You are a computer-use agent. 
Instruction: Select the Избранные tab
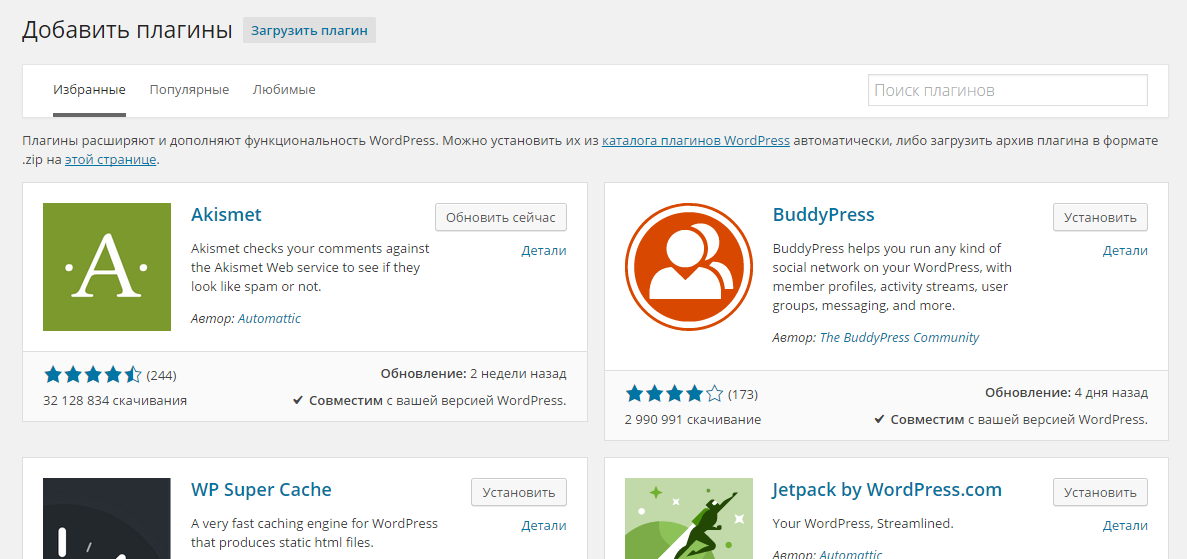(x=89, y=90)
